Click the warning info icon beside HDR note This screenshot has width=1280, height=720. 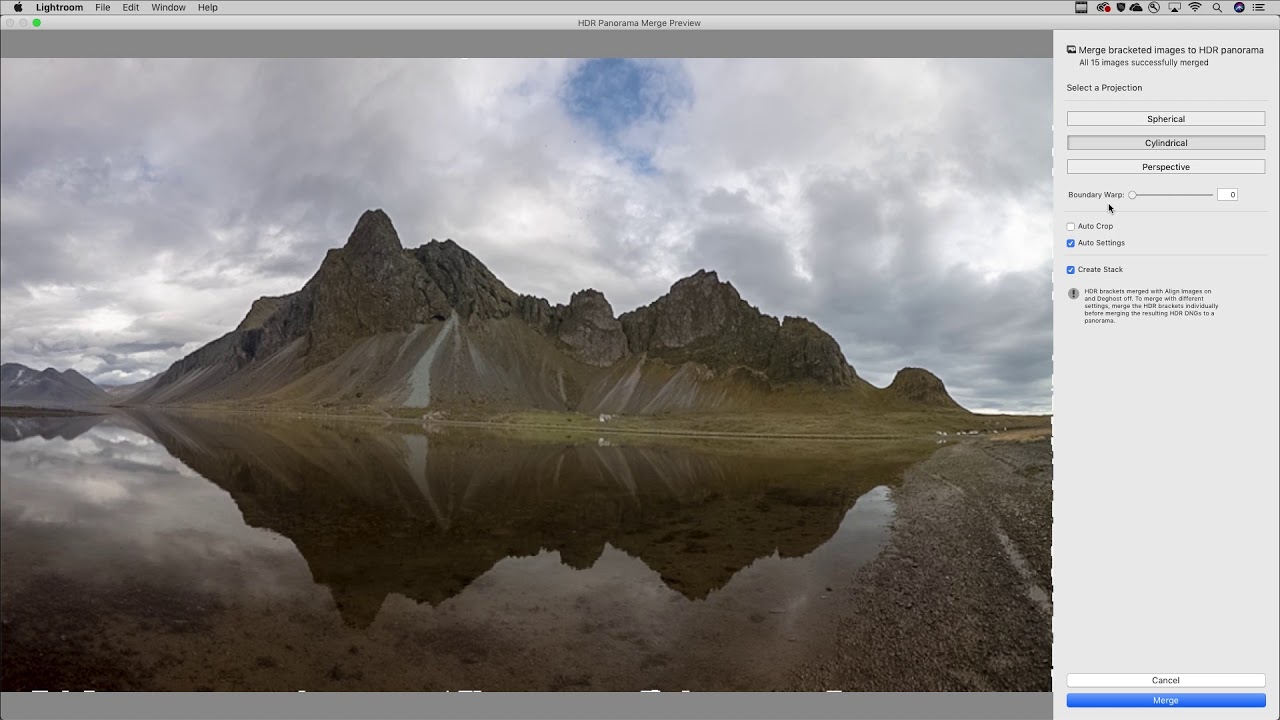[x=1073, y=294]
